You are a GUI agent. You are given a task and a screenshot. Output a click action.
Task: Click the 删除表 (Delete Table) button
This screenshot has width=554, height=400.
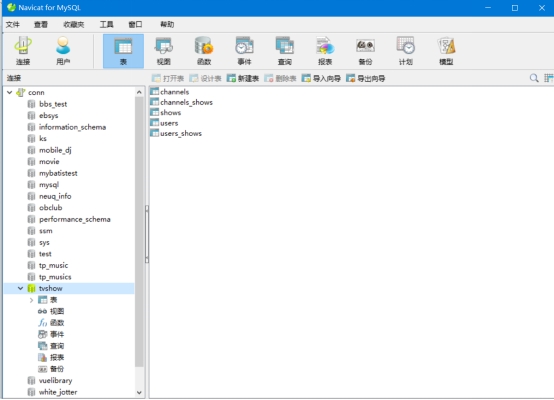[280, 78]
